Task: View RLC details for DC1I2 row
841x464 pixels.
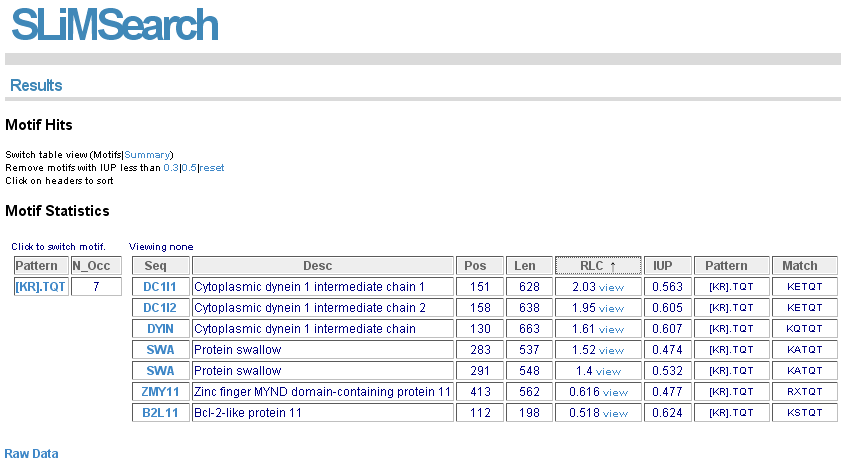Action: coord(611,308)
